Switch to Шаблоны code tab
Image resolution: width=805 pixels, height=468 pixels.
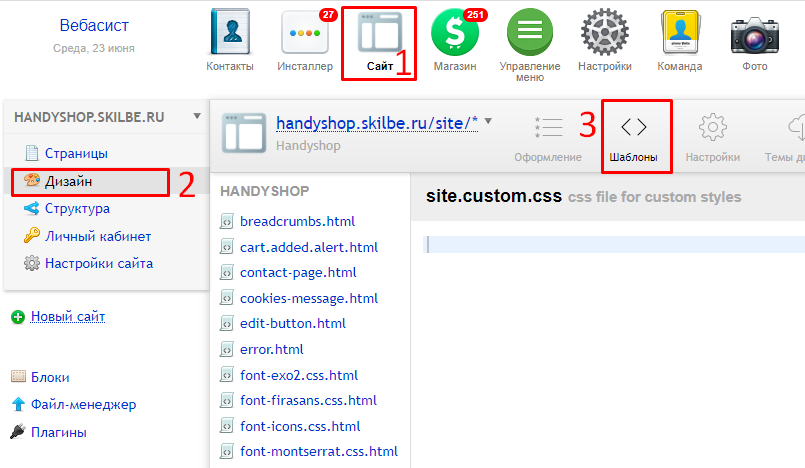point(634,136)
